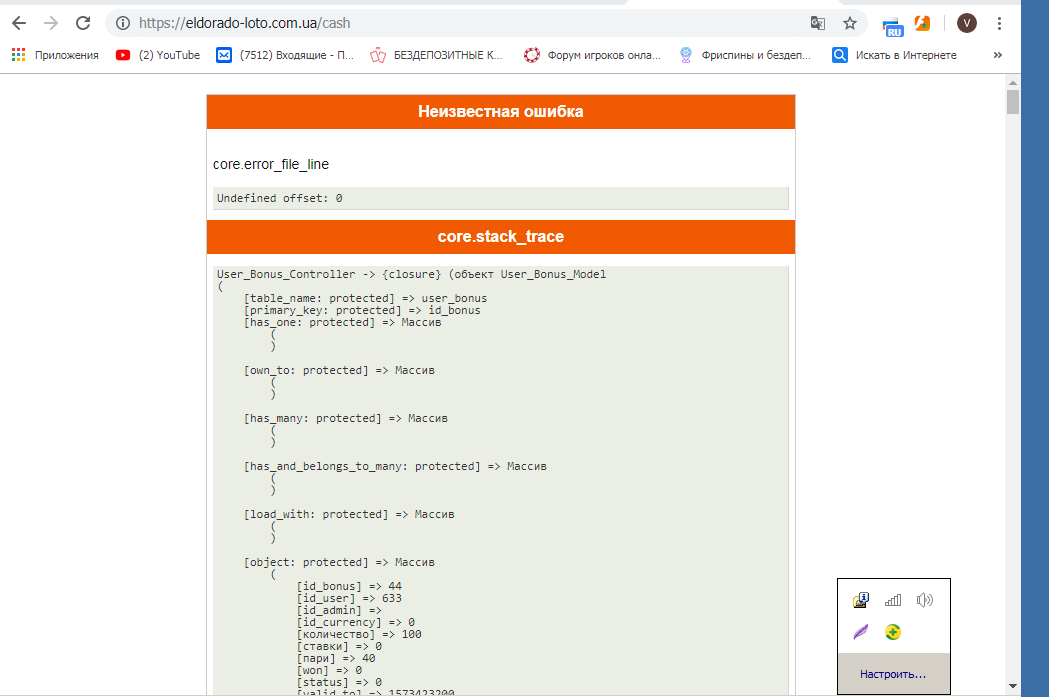Viewport: 1049px width, 697px height.
Task: Go forward to the next page
Action: 51,23
